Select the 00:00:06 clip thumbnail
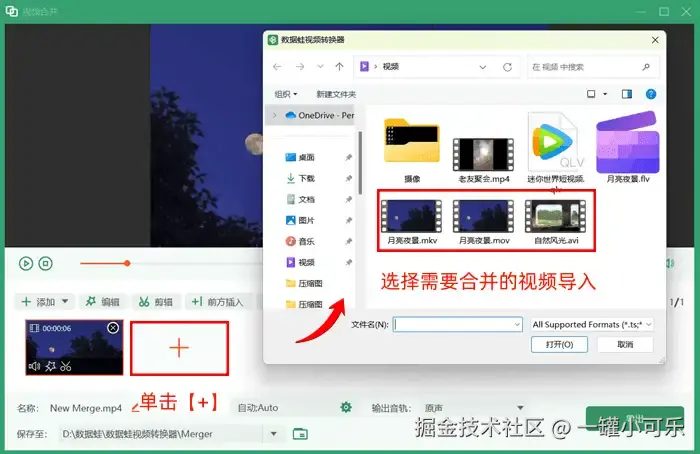This screenshot has height=454, width=700. pyautogui.click(x=74, y=347)
